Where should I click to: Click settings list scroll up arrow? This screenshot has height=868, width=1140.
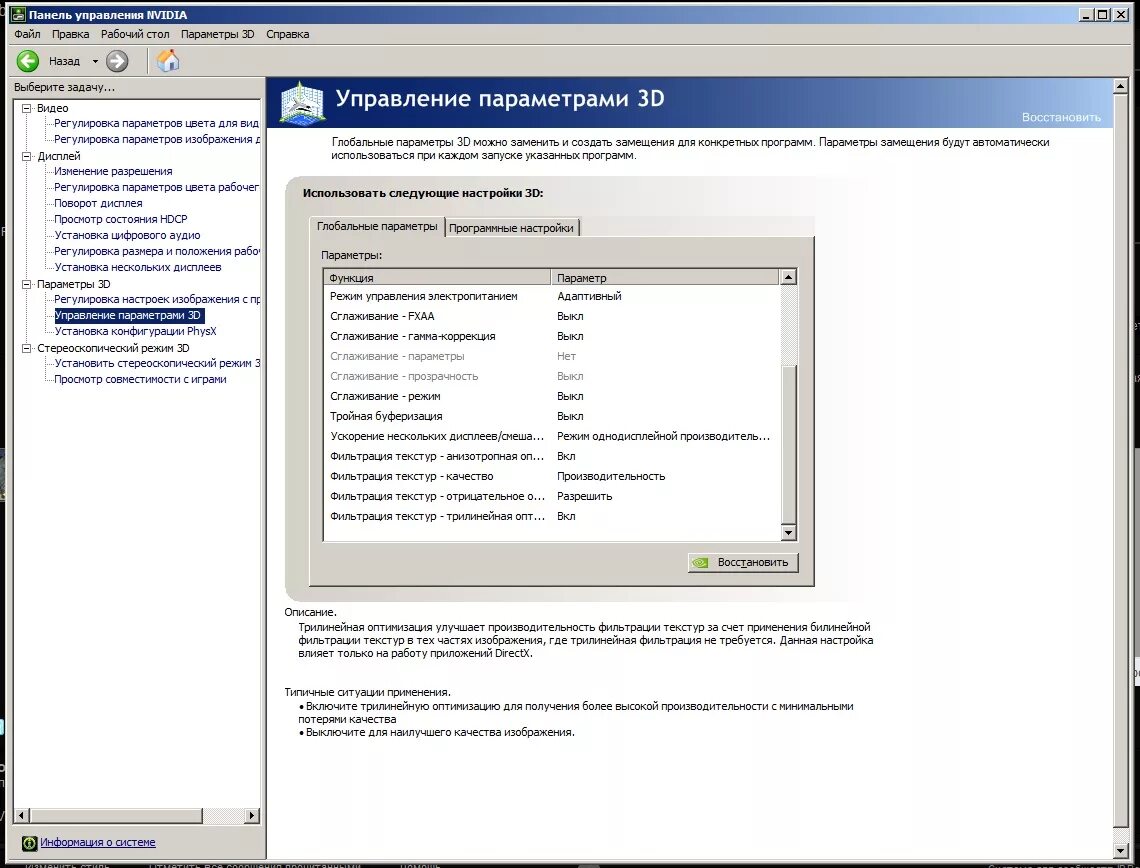(x=788, y=277)
